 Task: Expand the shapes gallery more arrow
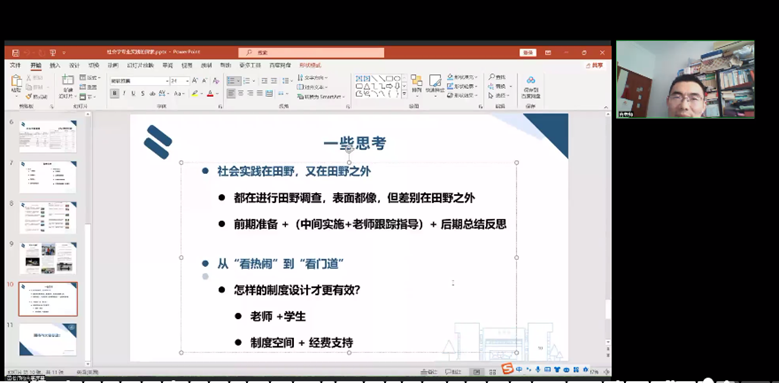pos(404,93)
